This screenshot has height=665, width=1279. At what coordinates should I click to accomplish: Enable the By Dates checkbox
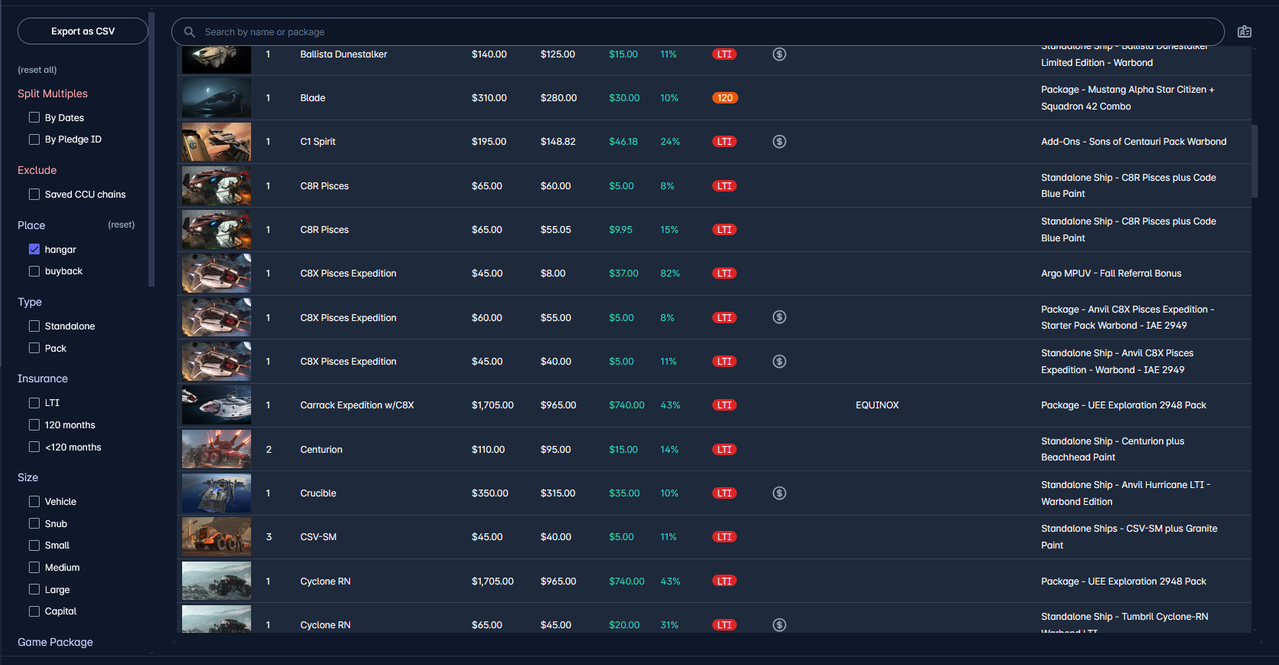pyautogui.click(x=34, y=118)
